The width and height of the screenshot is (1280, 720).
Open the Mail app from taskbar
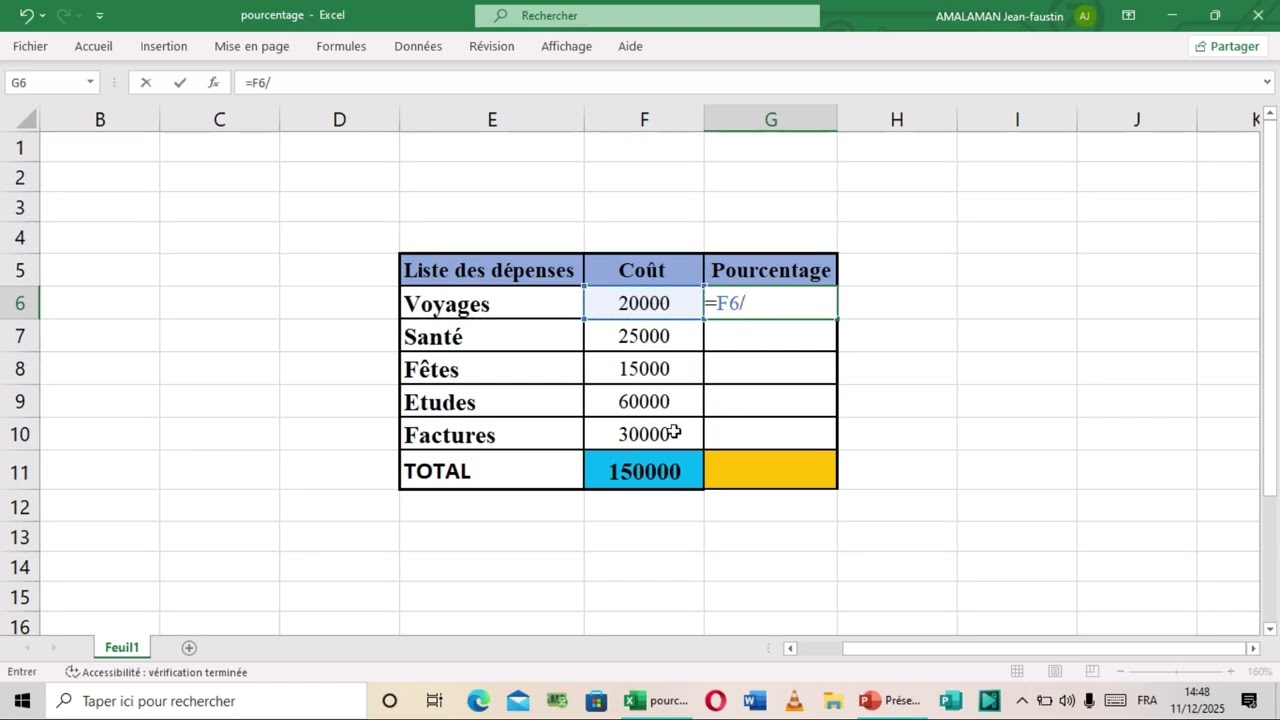point(518,701)
